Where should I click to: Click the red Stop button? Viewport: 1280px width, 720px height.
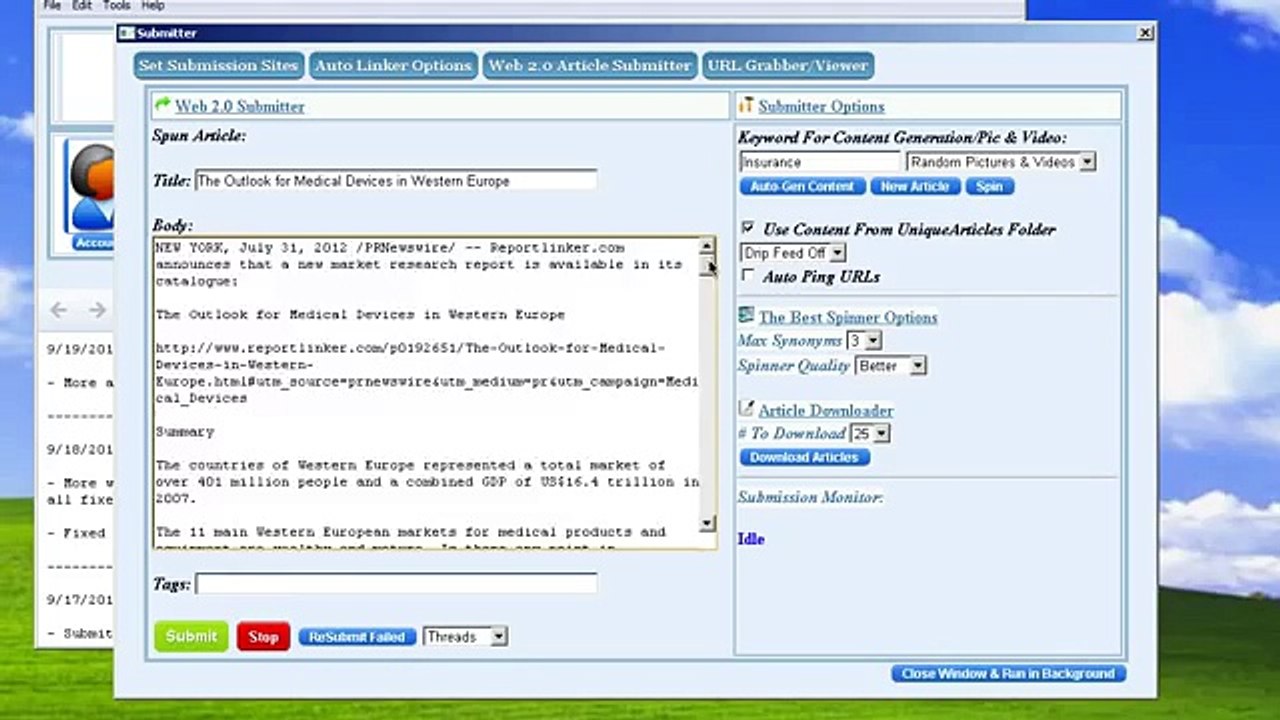tap(263, 637)
